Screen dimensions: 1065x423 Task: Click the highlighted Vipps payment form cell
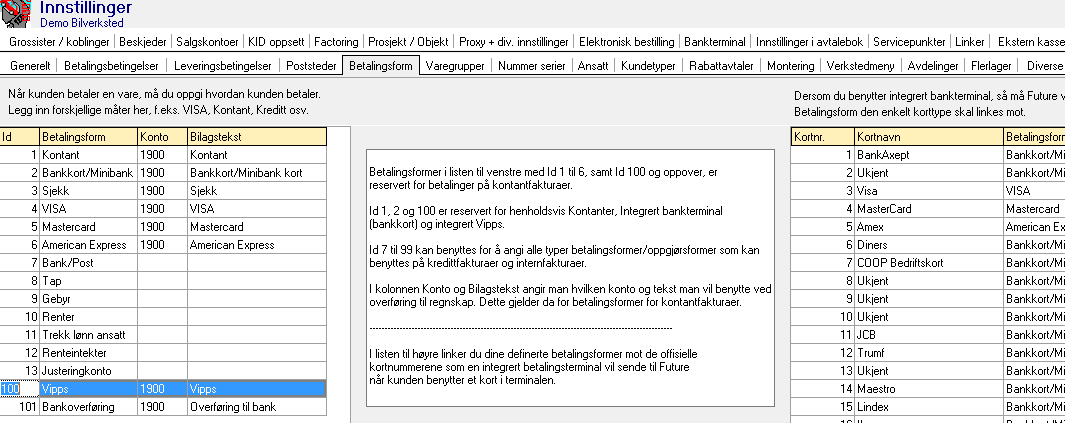click(x=88, y=388)
